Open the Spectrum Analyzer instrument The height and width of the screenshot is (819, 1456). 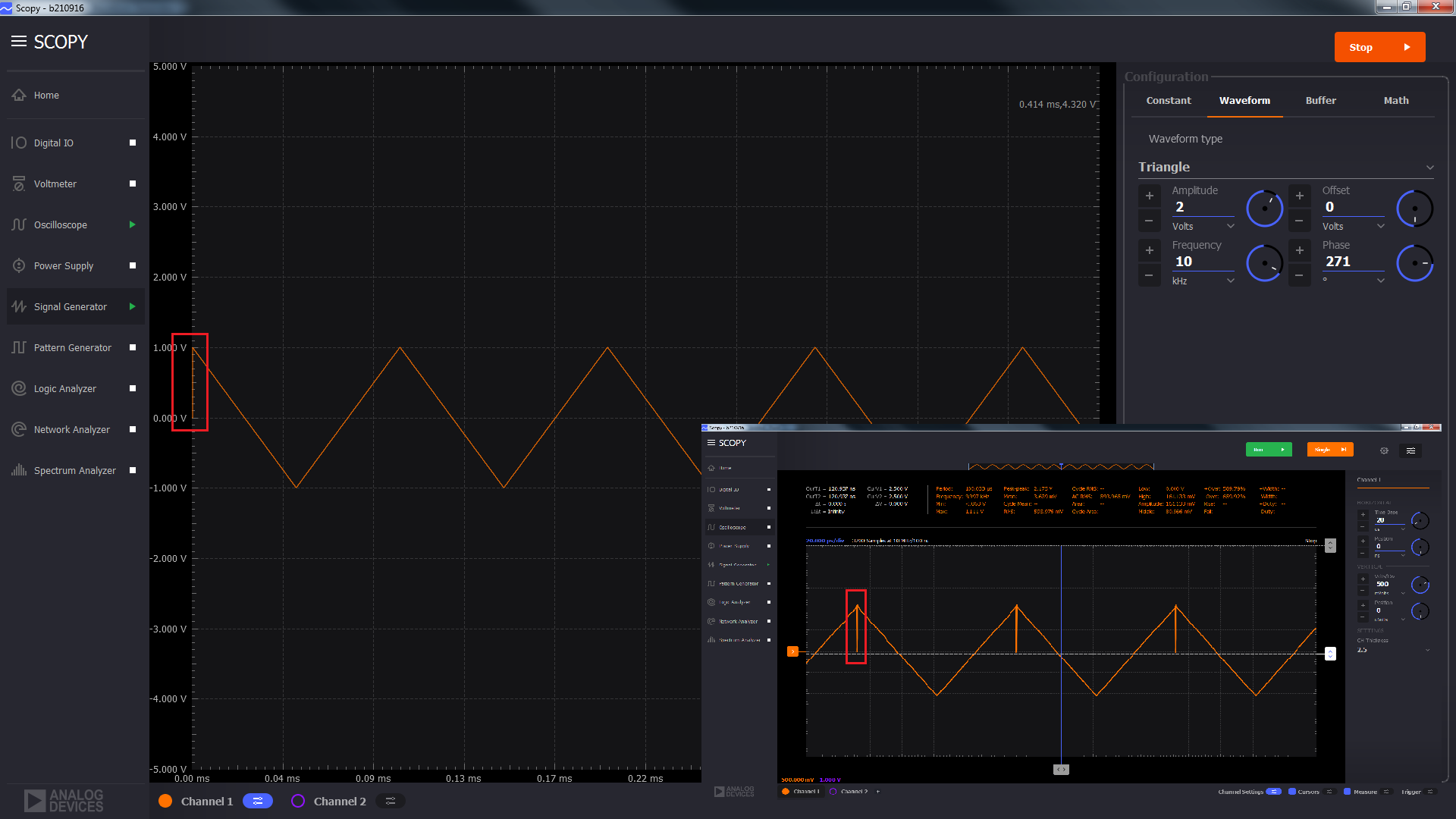click(x=74, y=470)
